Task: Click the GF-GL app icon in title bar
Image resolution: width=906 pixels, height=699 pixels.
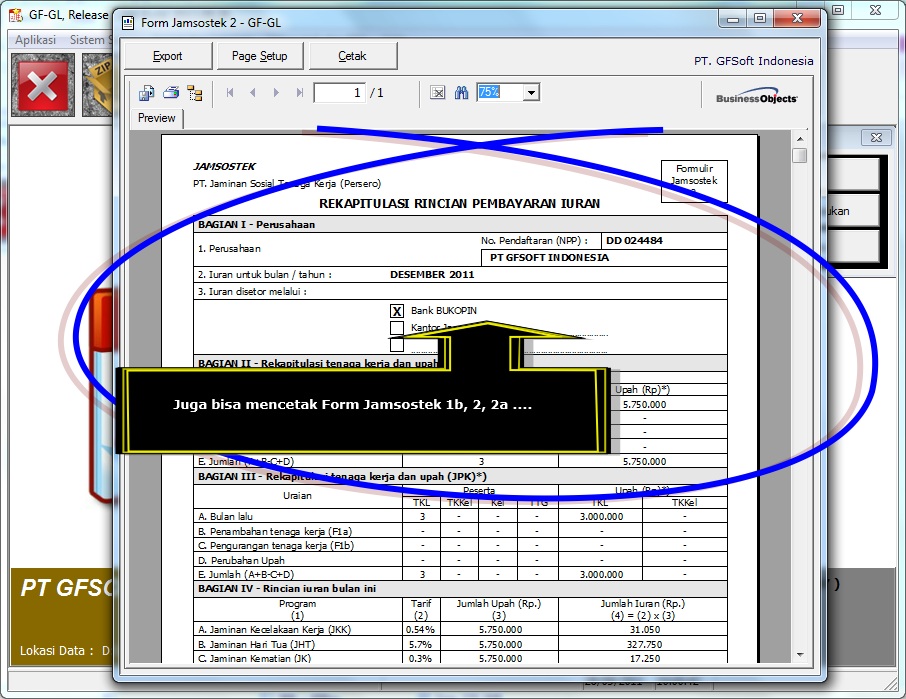Action: click(16, 14)
